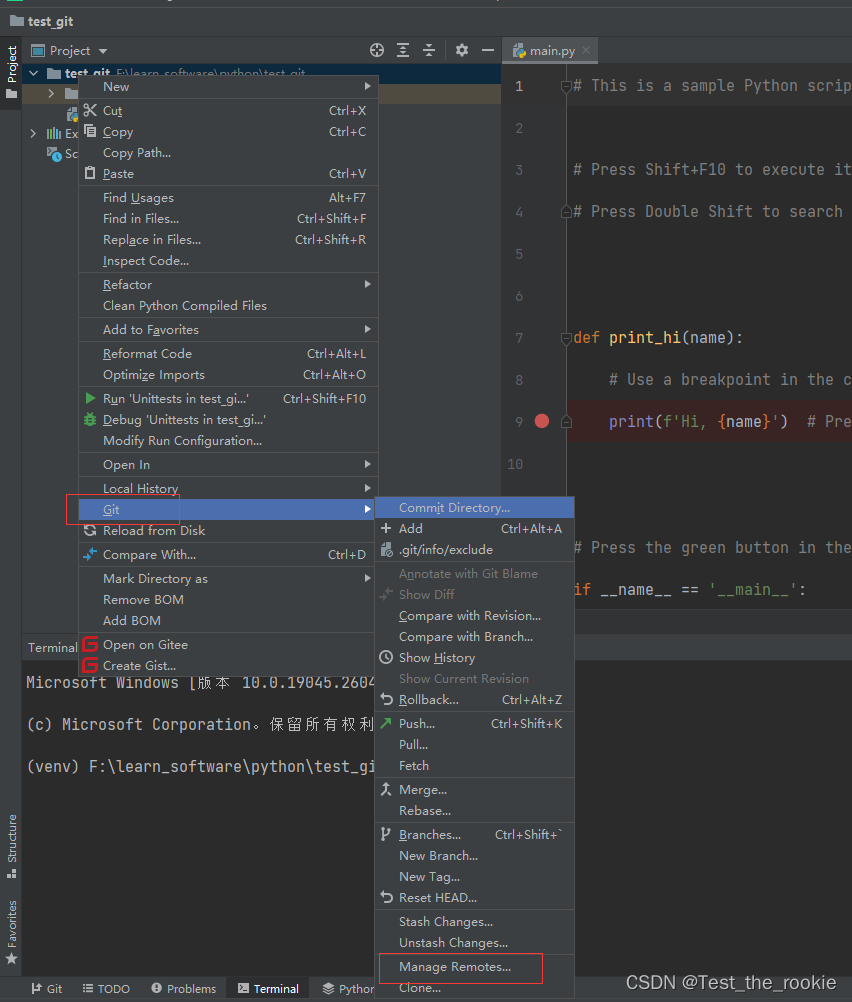The width and height of the screenshot is (852, 1002).
Task: Expand All icon in Project panel toolbar
Action: [x=404, y=50]
